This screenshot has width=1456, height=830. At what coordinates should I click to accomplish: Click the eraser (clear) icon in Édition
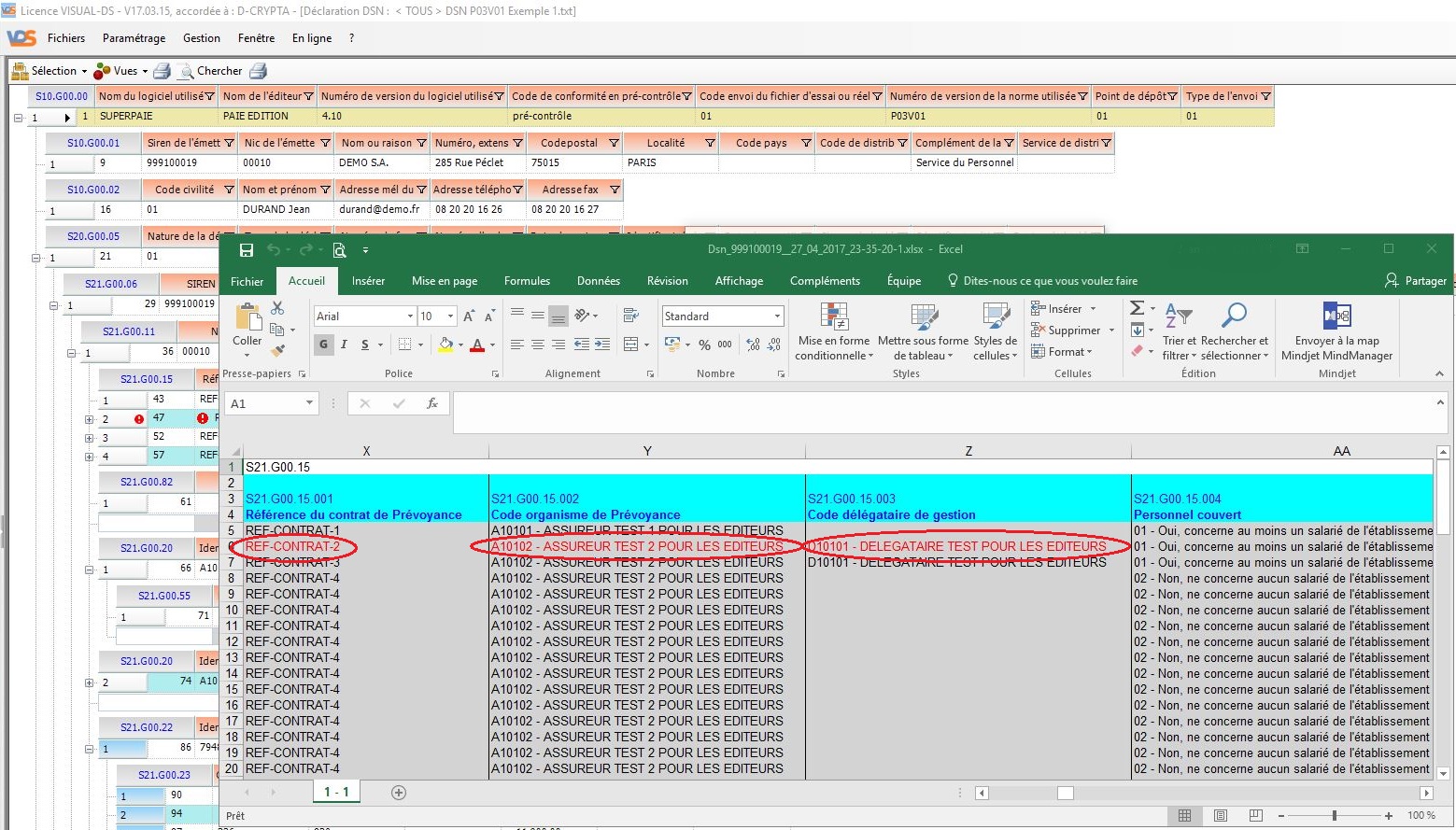tap(1137, 351)
